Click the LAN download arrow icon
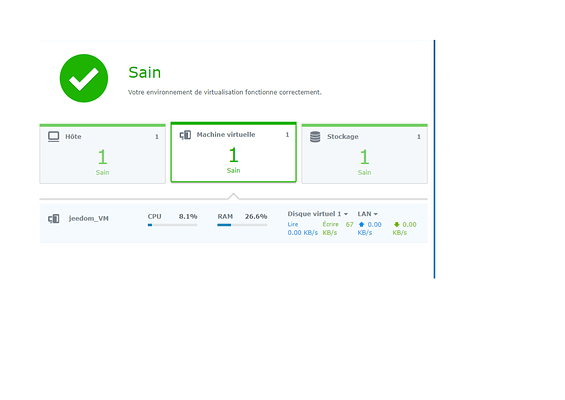This screenshot has height=400, width=565. point(396,224)
